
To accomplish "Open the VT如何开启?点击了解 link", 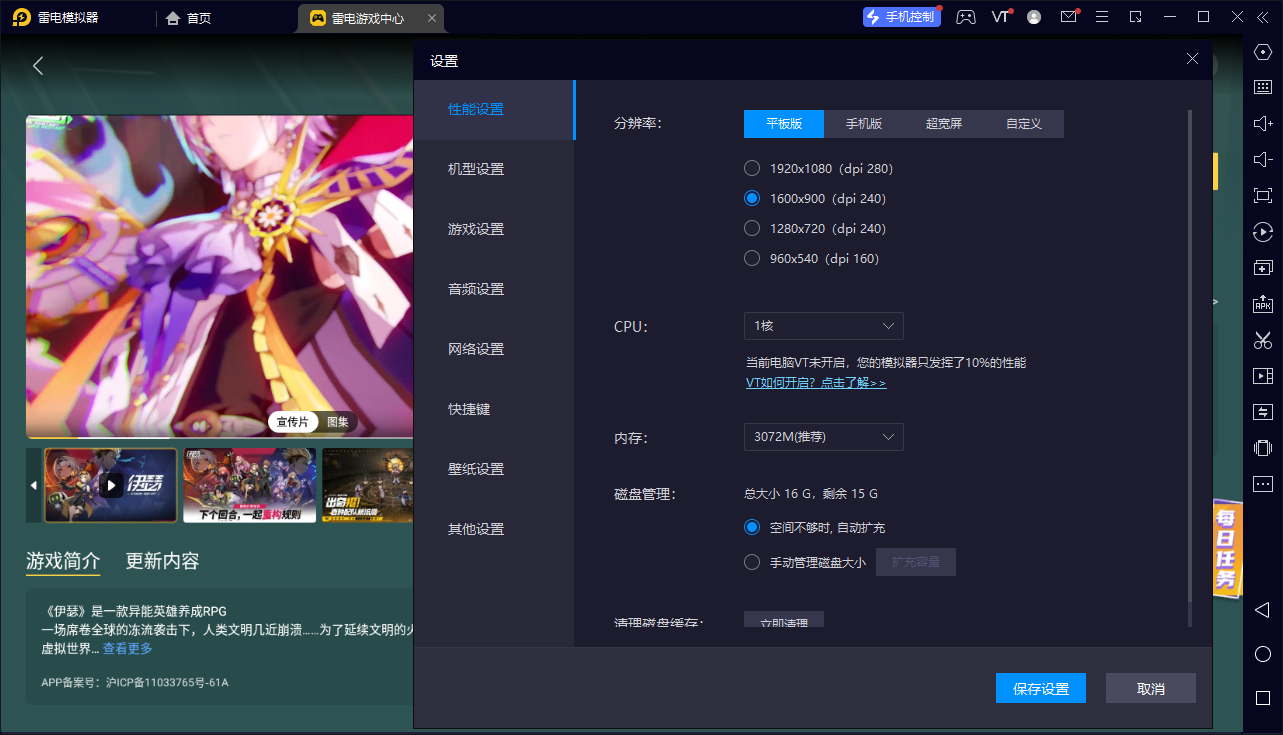I will [816, 383].
